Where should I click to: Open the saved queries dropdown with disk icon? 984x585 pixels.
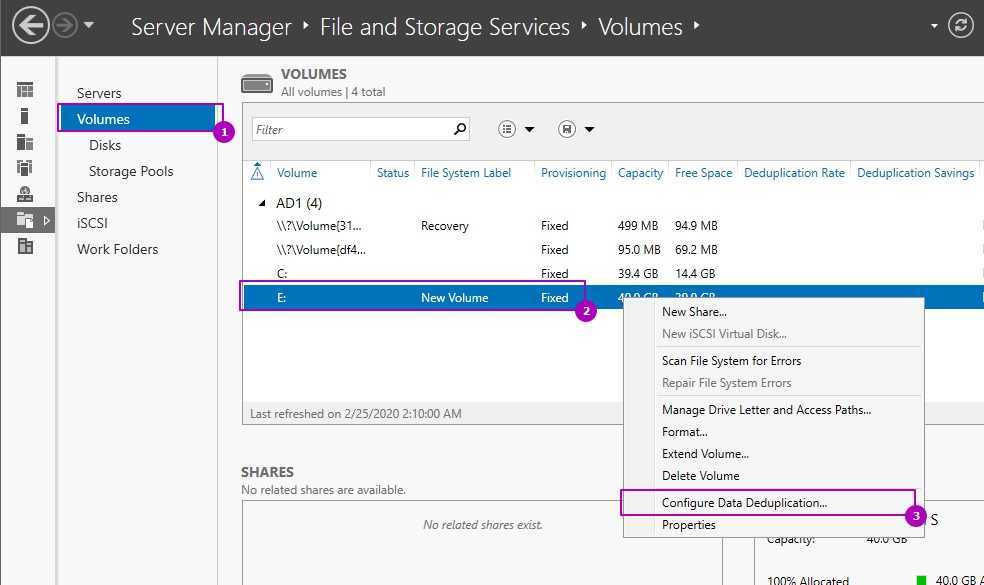click(x=576, y=129)
